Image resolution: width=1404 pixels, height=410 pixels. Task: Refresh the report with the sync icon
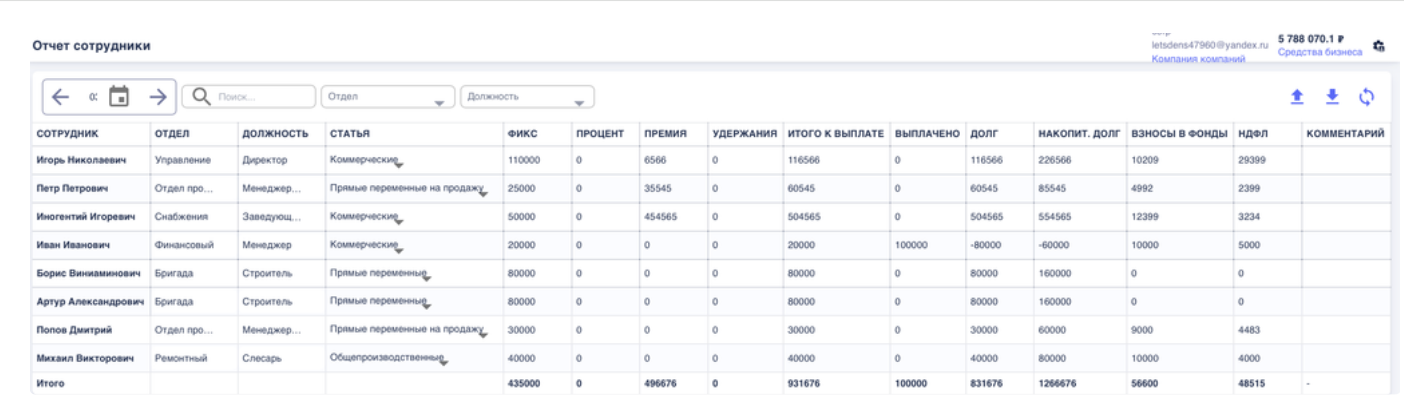click(x=1367, y=97)
